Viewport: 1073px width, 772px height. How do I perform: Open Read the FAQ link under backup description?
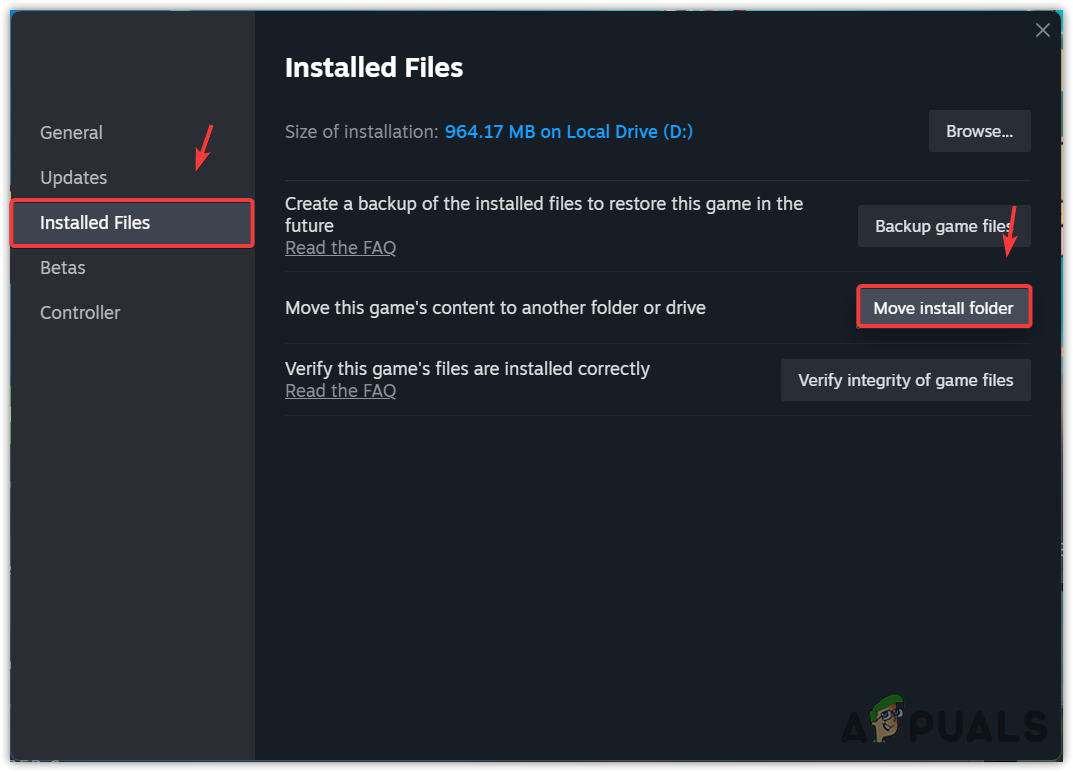(340, 248)
